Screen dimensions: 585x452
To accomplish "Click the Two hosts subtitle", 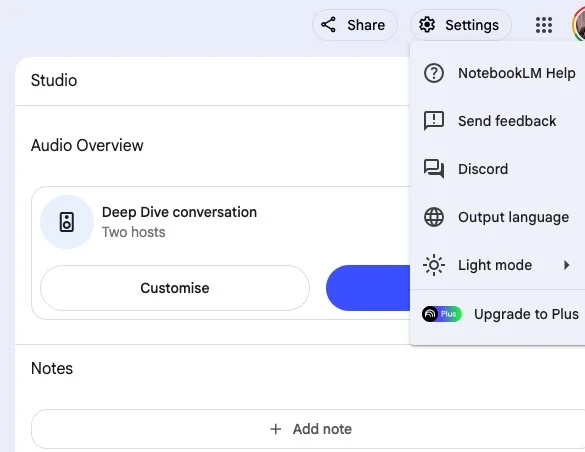I will (134, 232).
